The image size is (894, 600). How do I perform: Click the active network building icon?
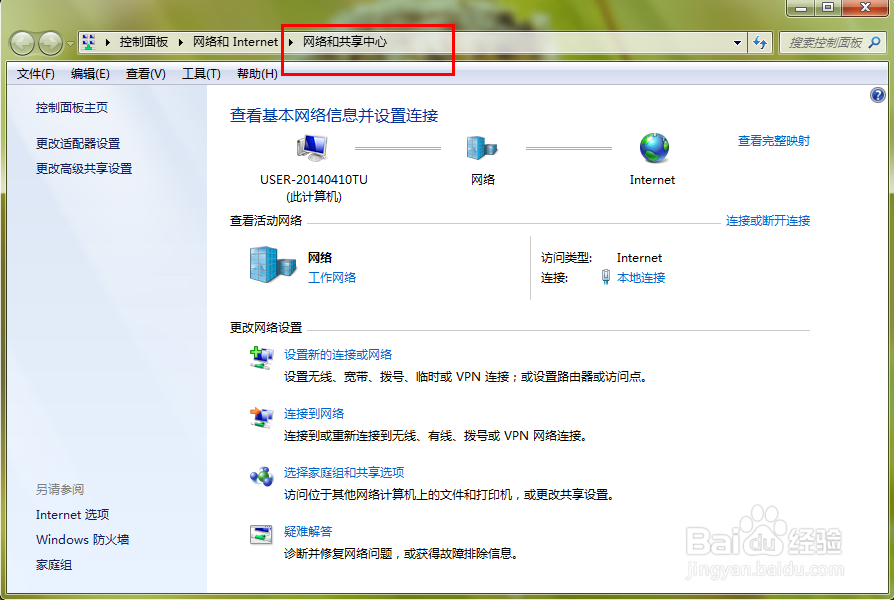coord(273,265)
